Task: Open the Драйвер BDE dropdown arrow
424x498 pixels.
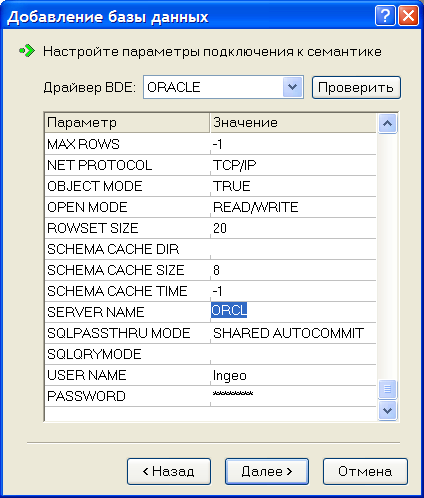Action: 292,87
